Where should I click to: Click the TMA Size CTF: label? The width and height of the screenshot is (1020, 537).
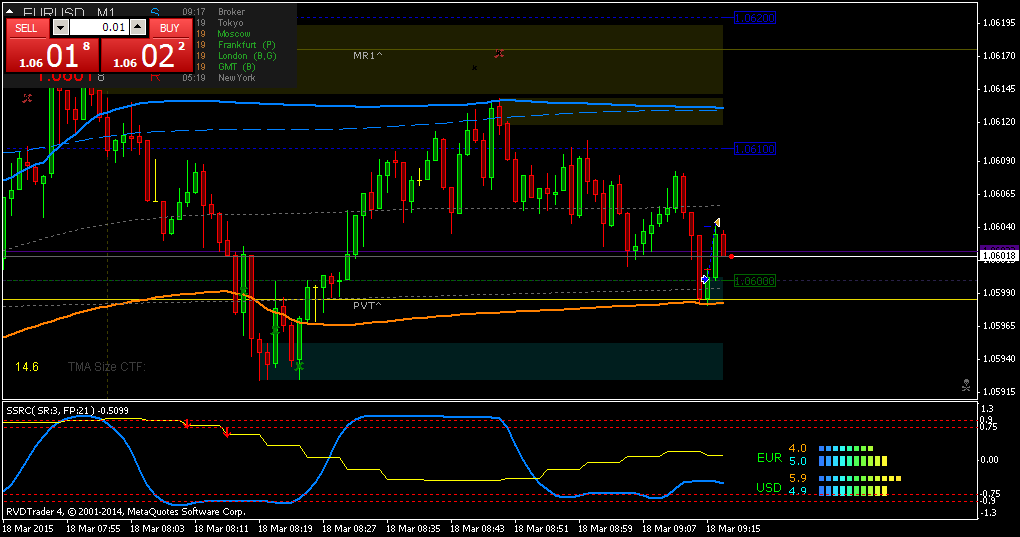[x=107, y=367]
